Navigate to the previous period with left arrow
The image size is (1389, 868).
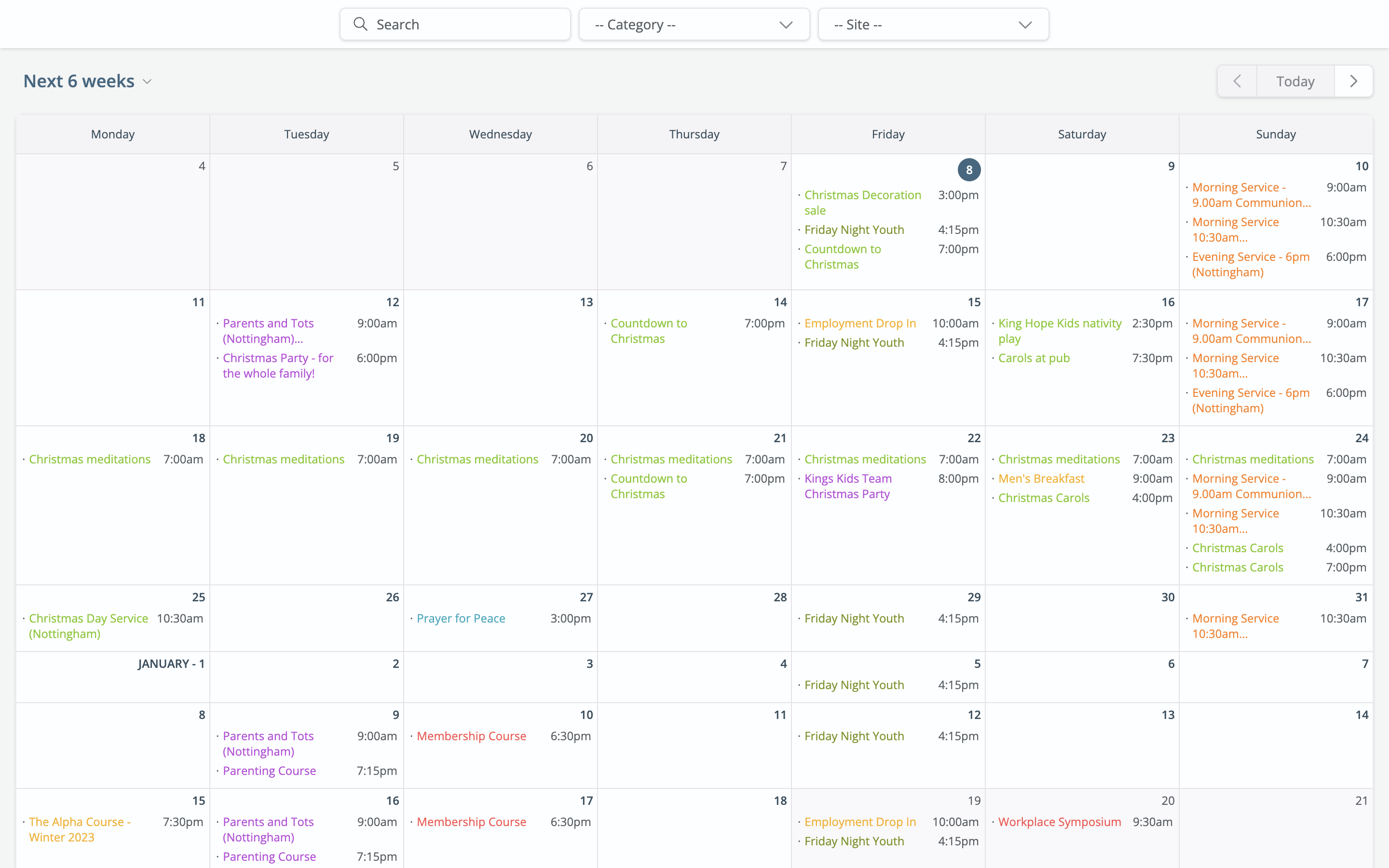click(1238, 81)
